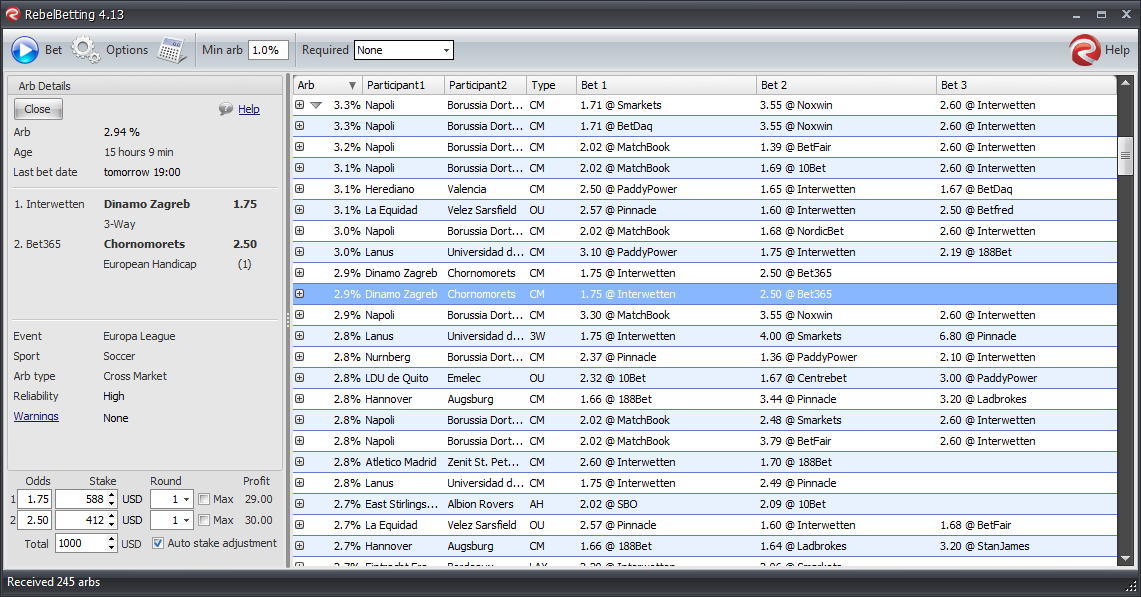This screenshot has height=597, width=1141.
Task: Sort by the Arb column header
Action: point(327,85)
